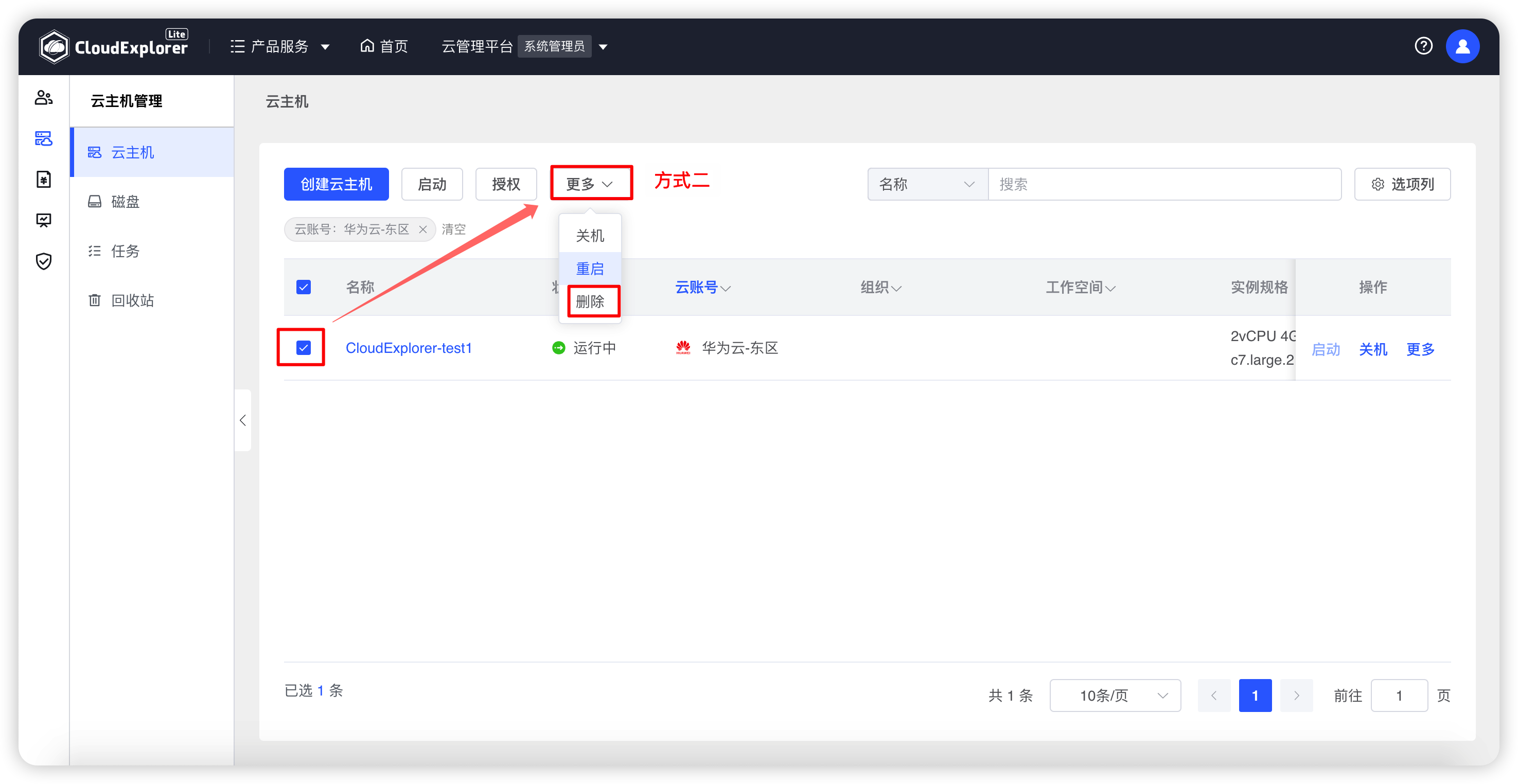Focus the 搜索 input field
This screenshot has width=1518, height=784.
point(1164,184)
